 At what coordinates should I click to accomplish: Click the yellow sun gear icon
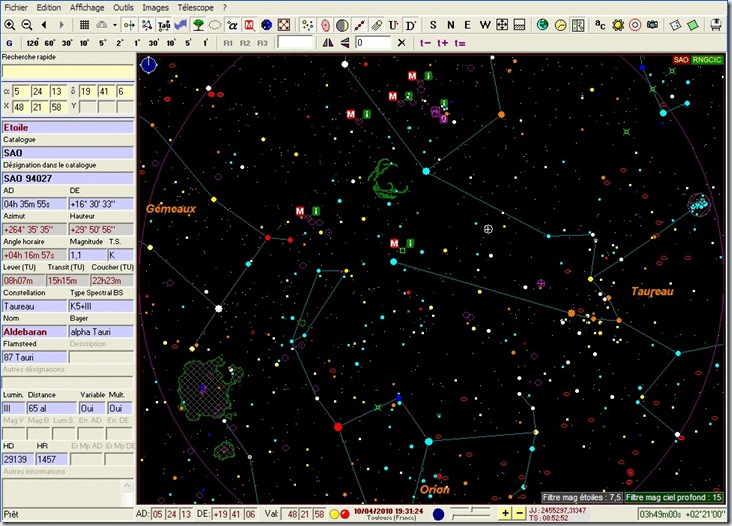pyautogui.click(x=618, y=25)
